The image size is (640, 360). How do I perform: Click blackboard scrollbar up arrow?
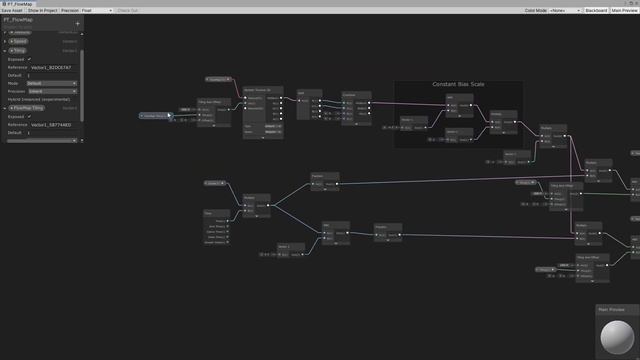(82, 34)
